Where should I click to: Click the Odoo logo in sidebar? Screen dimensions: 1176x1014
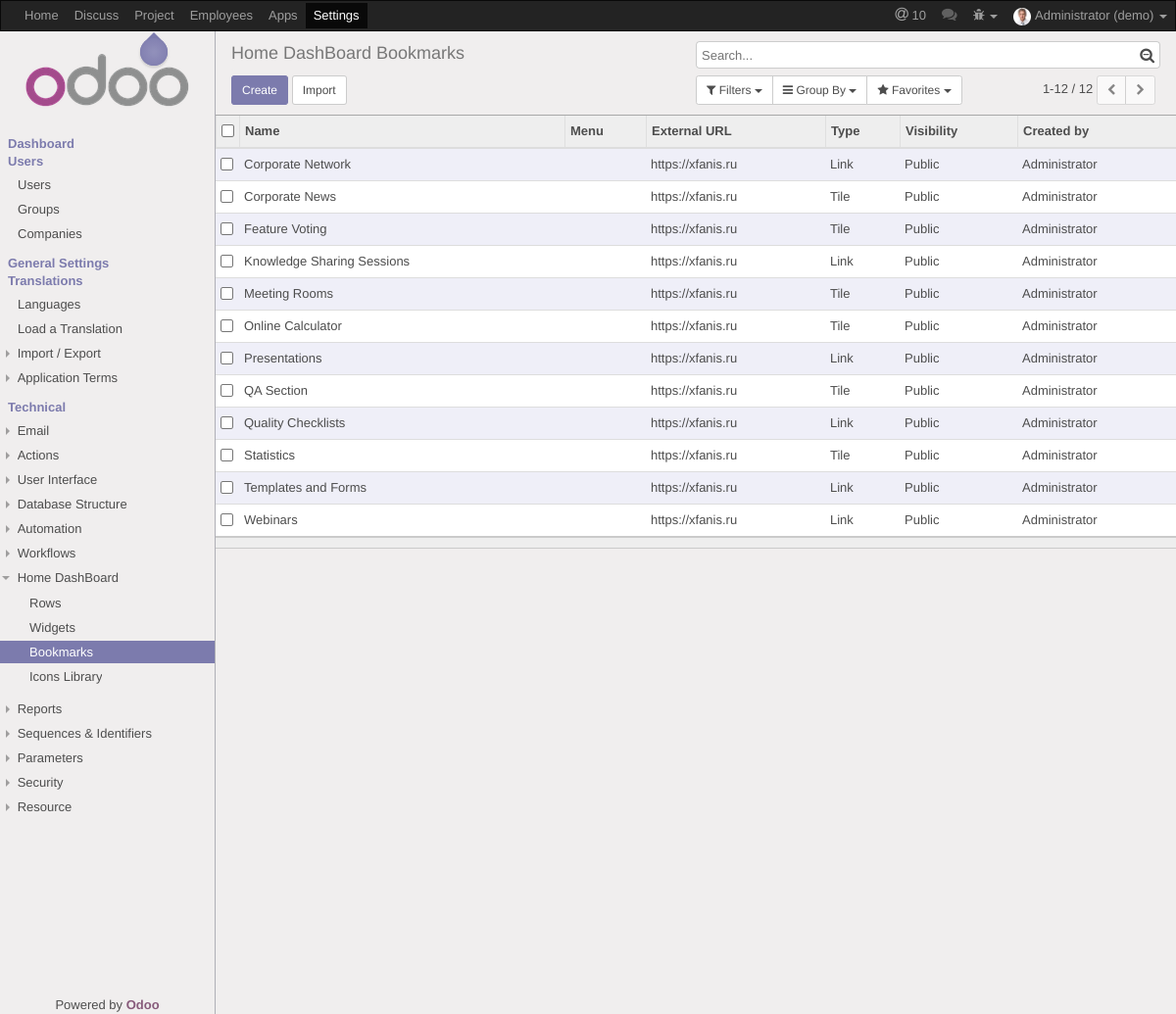(107, 72)
